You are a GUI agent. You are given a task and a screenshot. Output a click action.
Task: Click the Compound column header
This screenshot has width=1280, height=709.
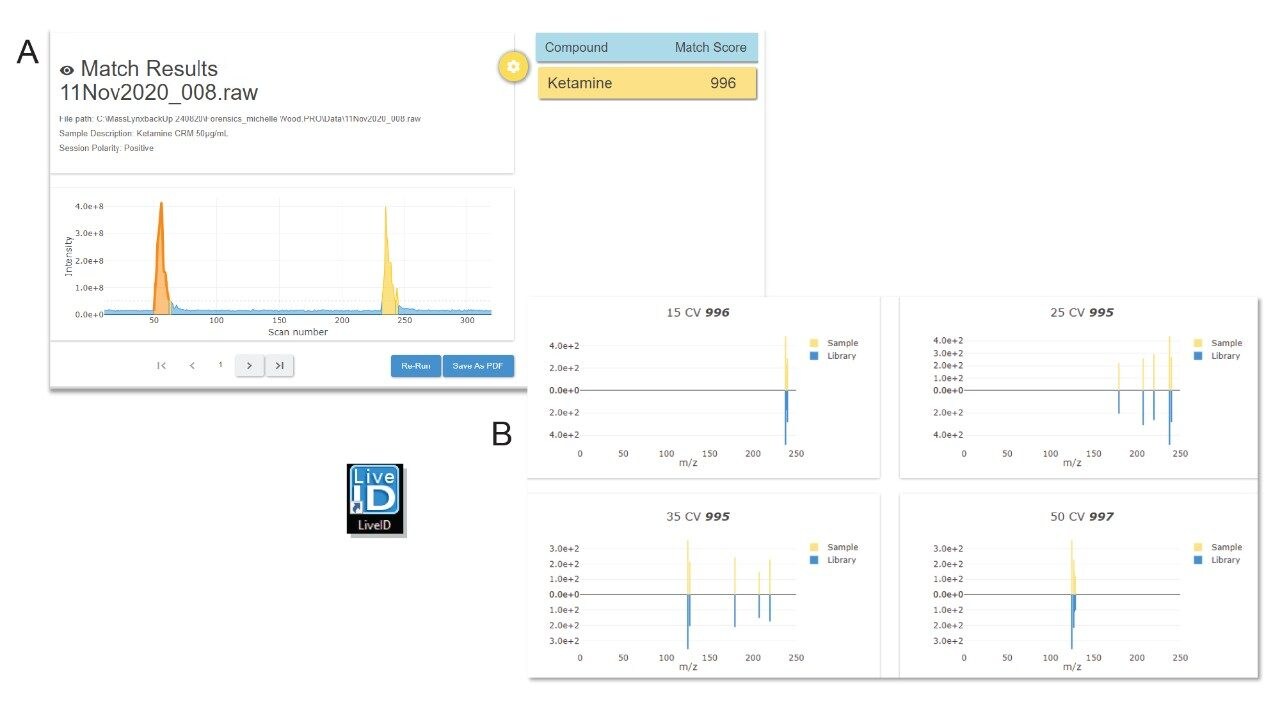click(577, 47)
